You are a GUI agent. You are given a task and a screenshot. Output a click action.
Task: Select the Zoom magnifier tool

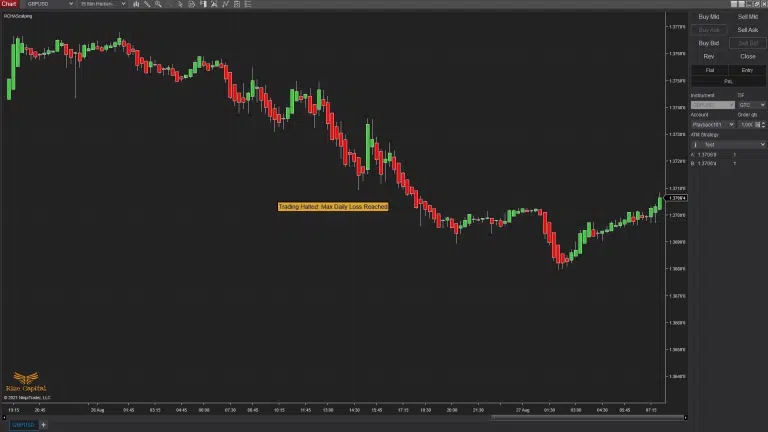pos(158,4)
